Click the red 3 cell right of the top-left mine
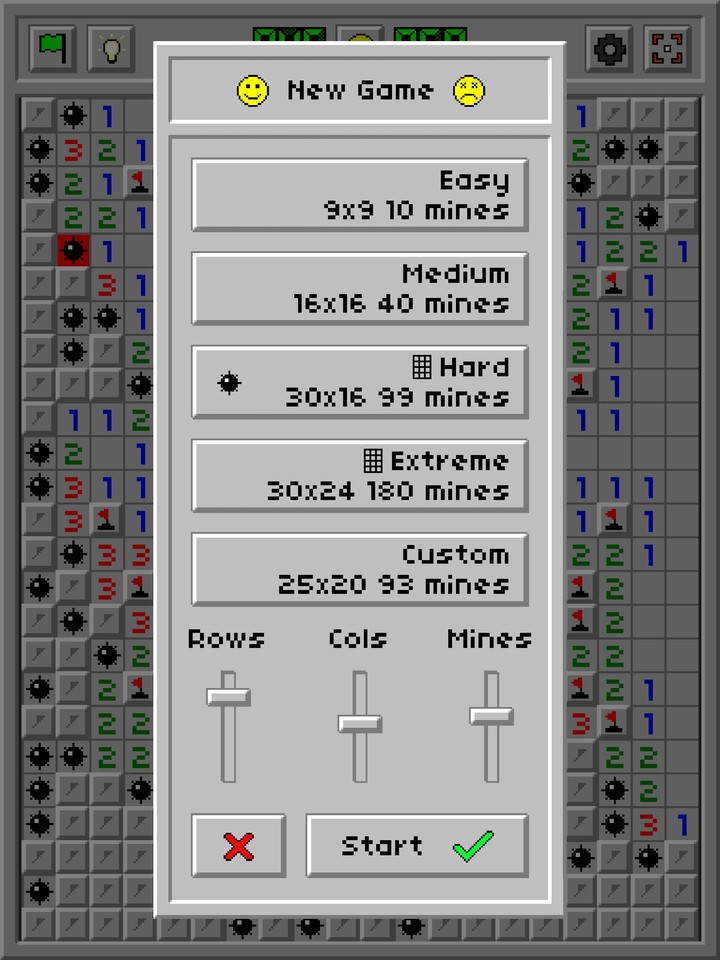This screenshot has height=960, width=720. coord(72,150)
